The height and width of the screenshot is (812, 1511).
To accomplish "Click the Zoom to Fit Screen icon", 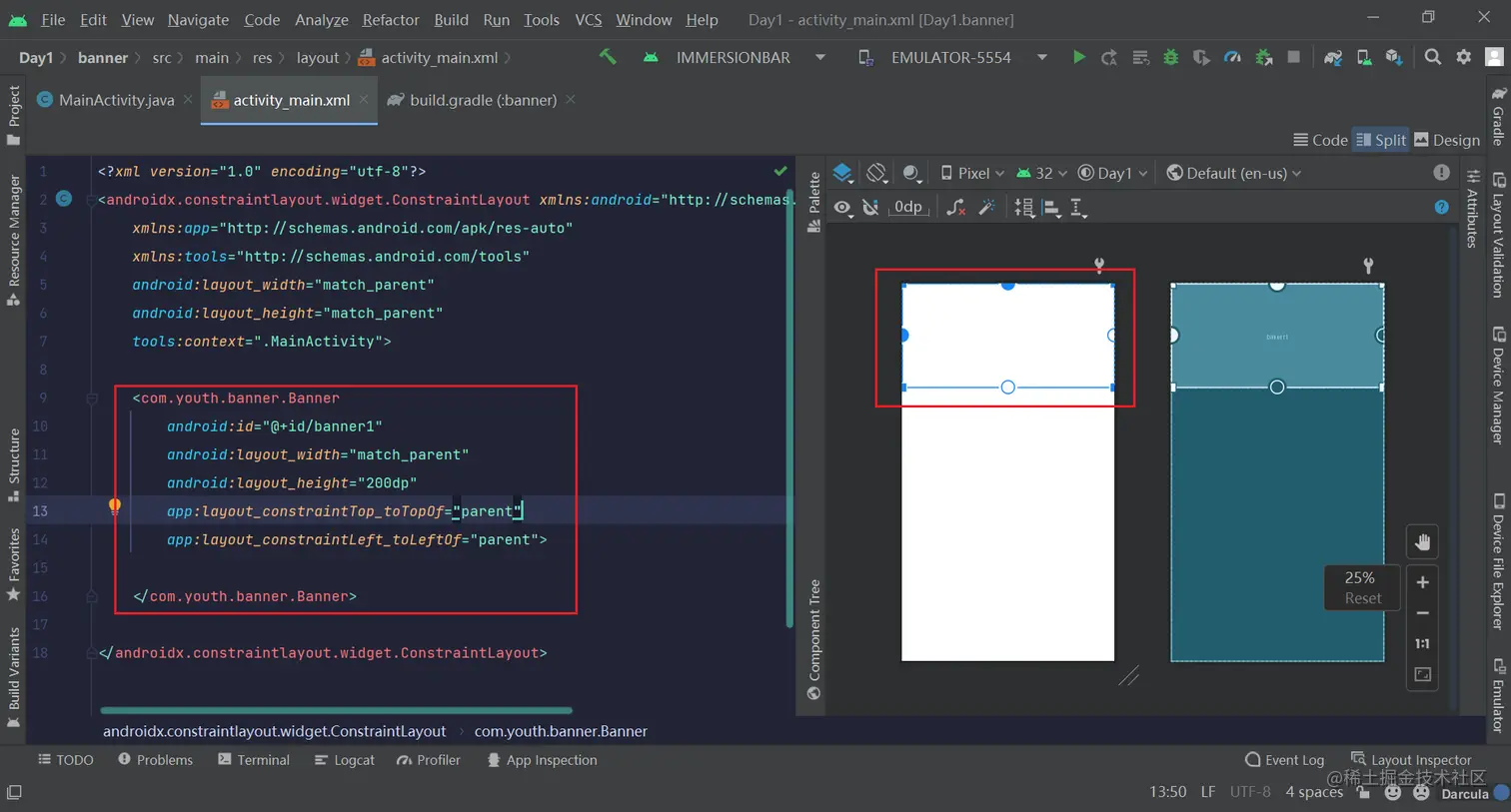I will [1423, 675].
